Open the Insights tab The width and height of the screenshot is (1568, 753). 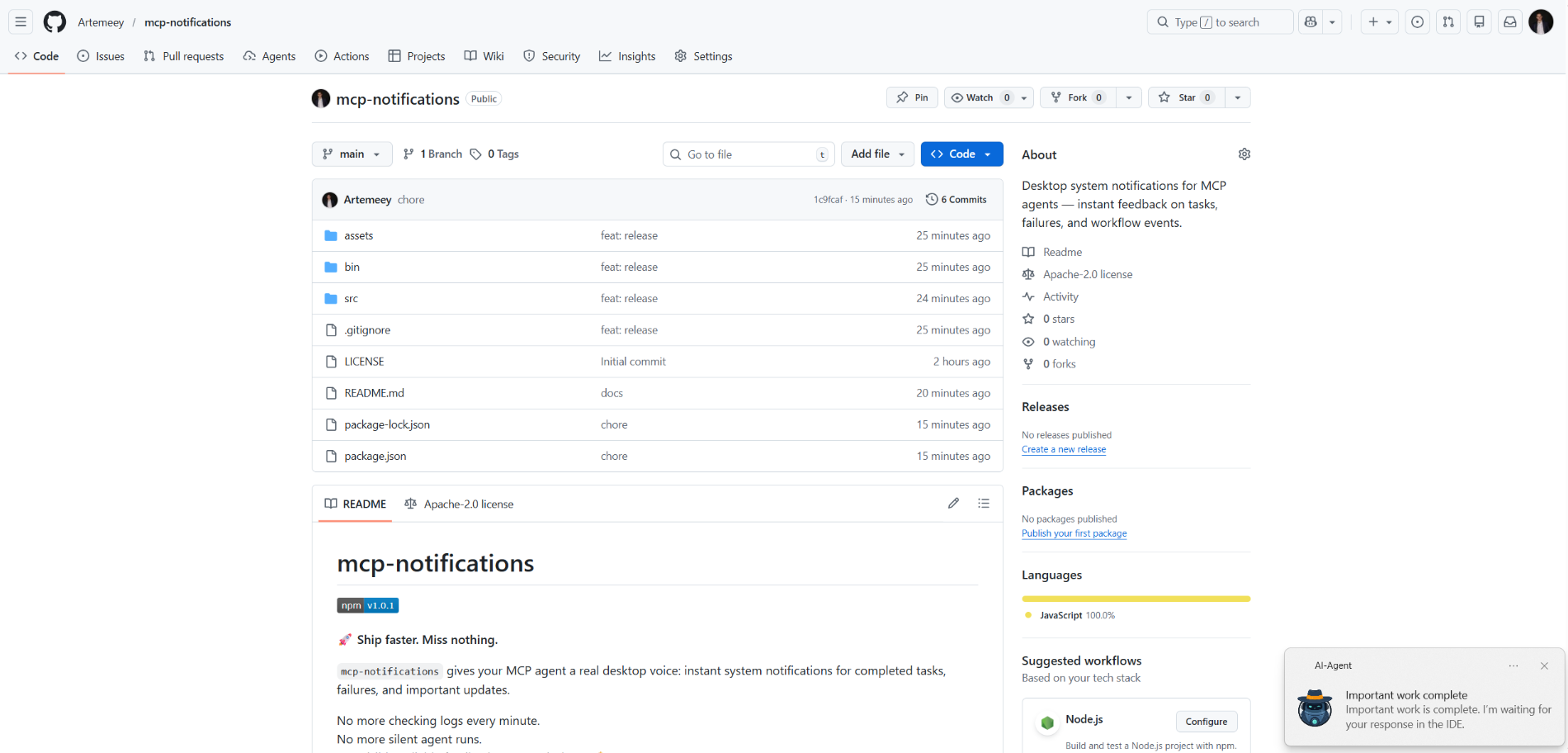point(627,56)
